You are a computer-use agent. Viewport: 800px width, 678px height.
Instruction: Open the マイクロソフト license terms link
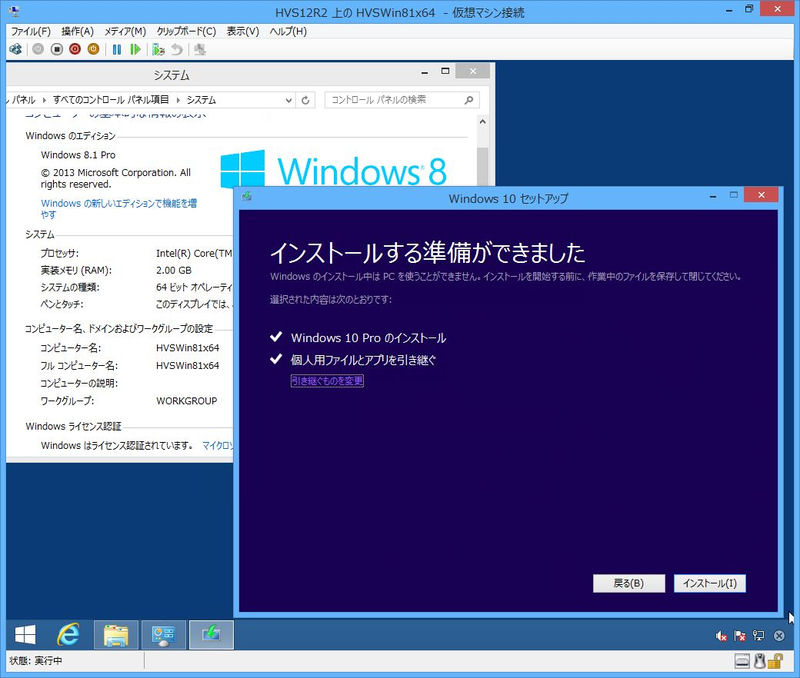tap(218, 445)
